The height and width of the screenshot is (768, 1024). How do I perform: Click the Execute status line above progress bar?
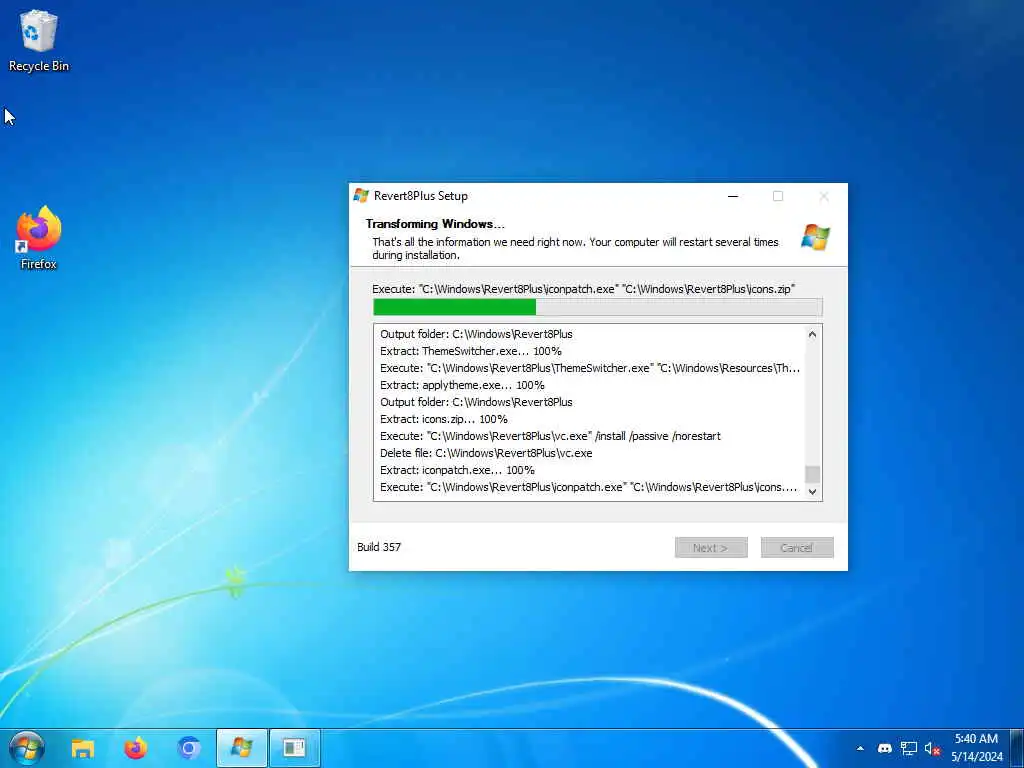tap(583, 289)
